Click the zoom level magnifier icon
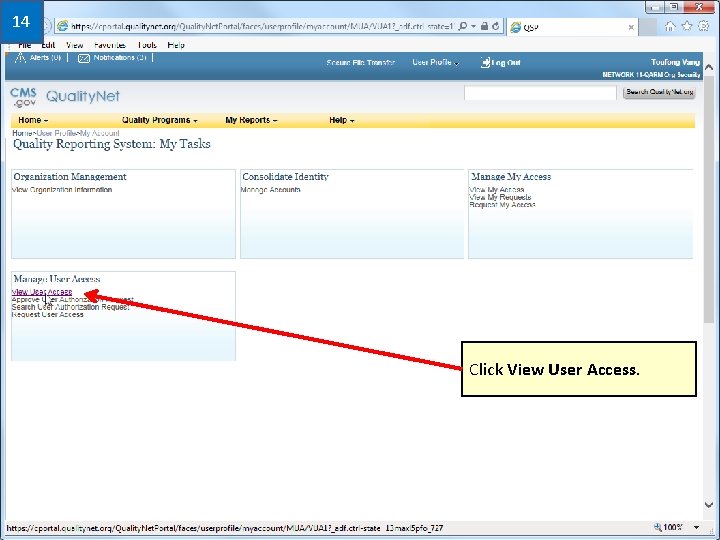Screen dimensions: 720x540 (658, 528)
